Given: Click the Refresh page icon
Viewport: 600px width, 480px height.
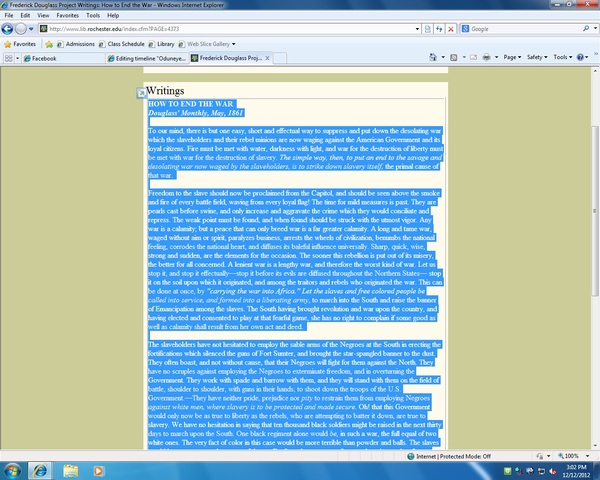Looking at the screenshot, I should tap(439, 29).
